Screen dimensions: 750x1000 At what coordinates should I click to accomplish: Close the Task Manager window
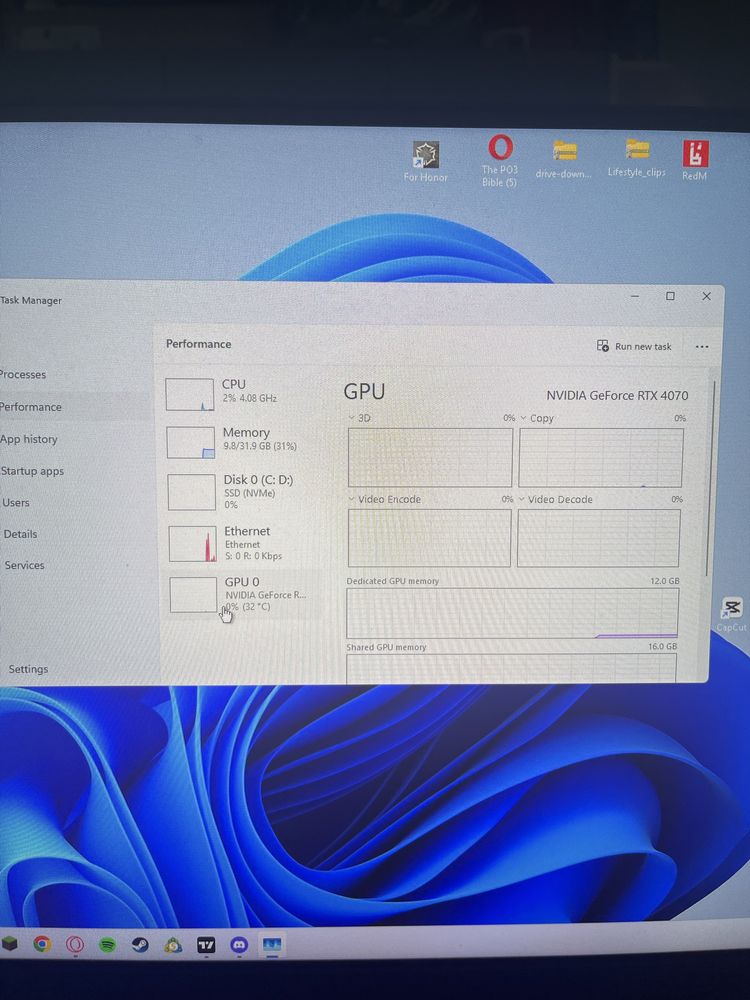(x=707, y=296)
